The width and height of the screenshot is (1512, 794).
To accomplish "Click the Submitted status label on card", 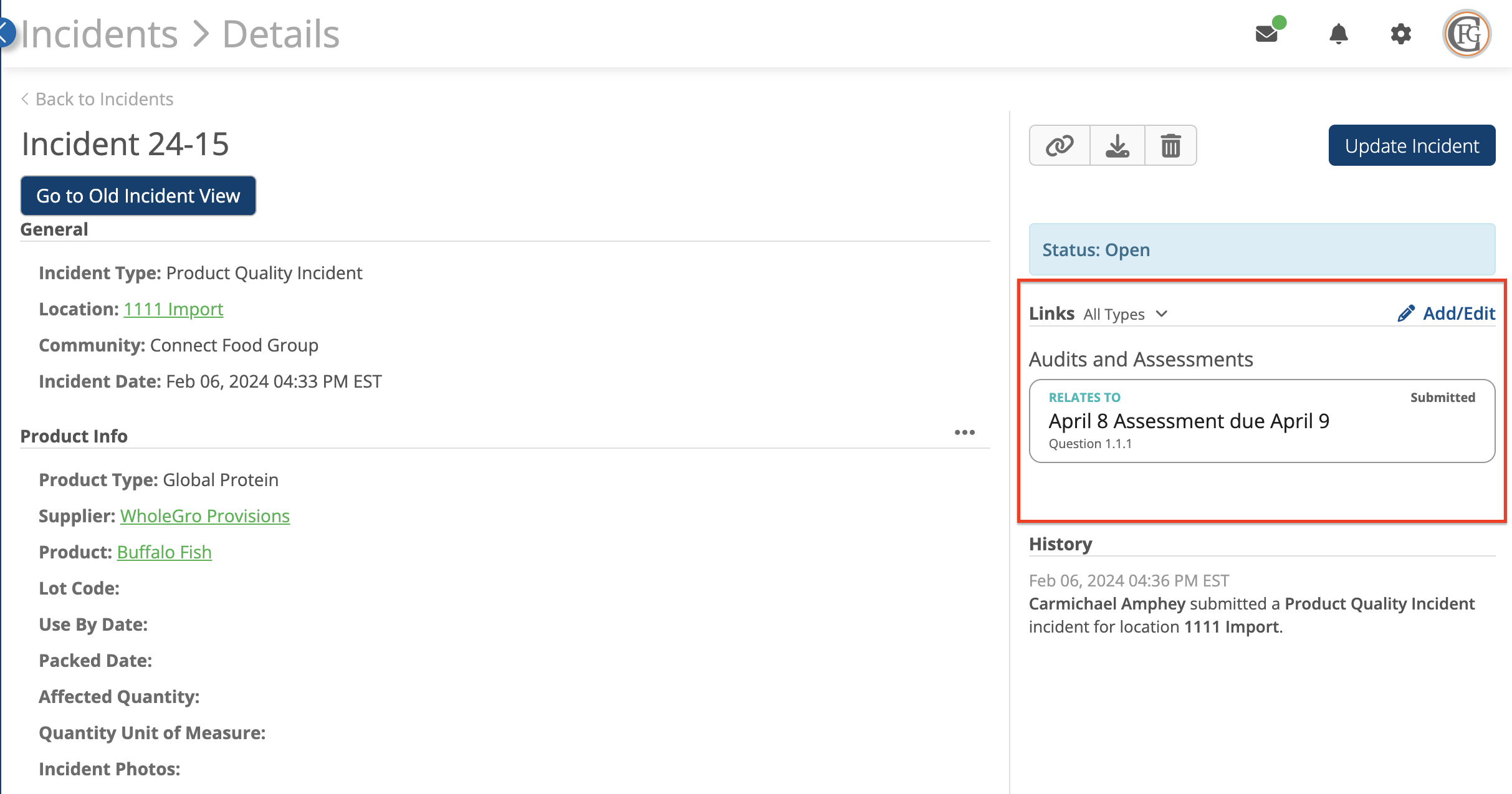I will click(x=1443, y=398).
